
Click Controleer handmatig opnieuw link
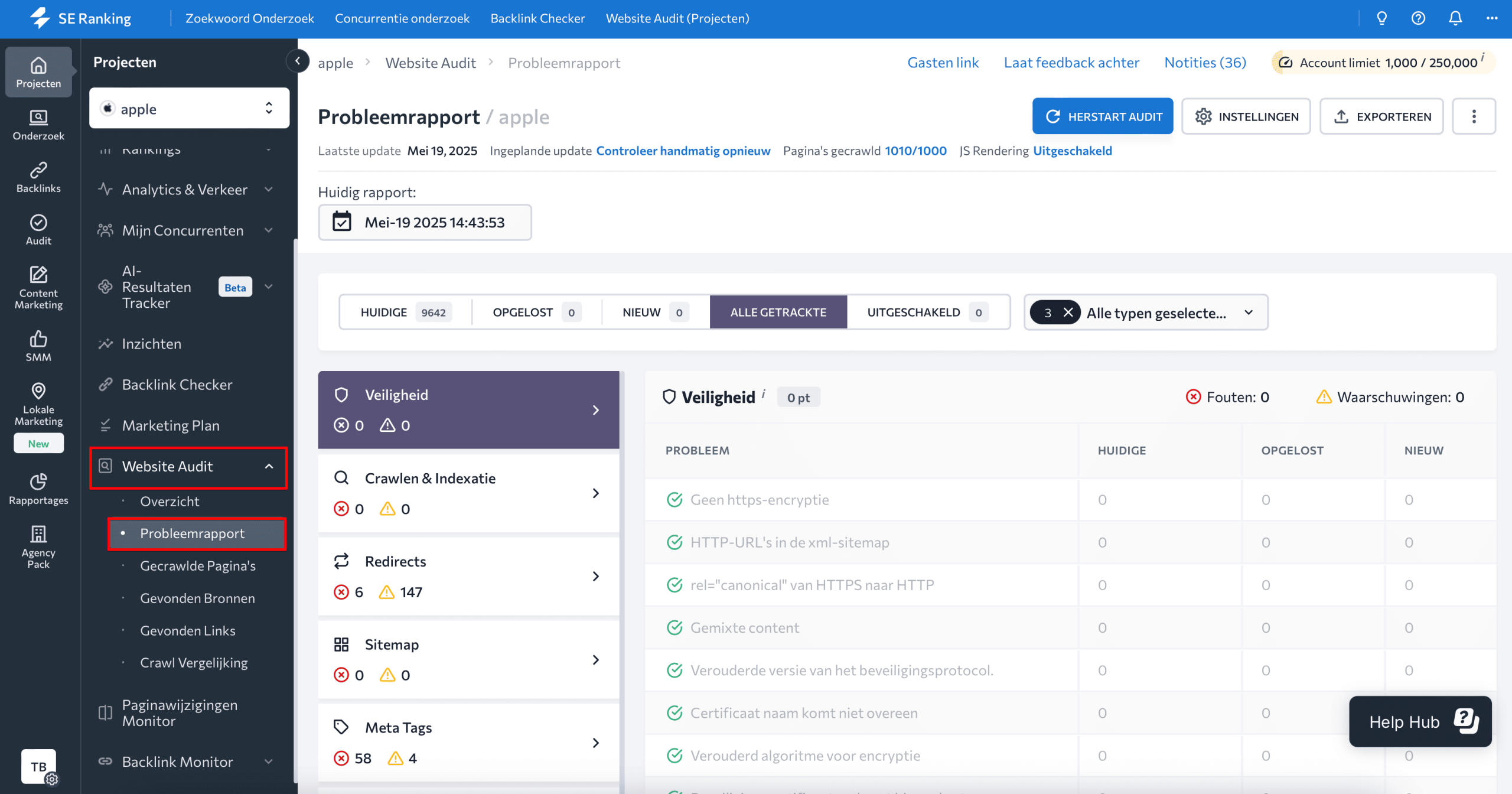(x=683, y=151)
